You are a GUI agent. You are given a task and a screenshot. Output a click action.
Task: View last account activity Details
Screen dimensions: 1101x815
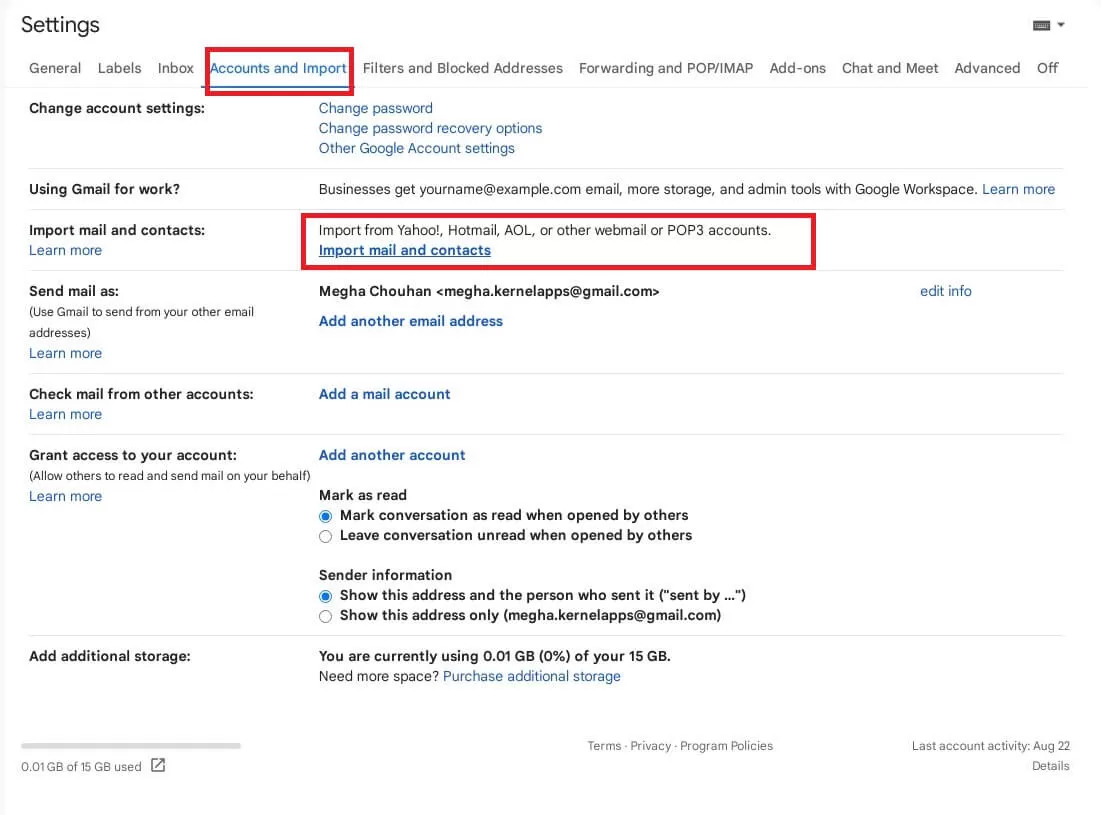1050,765
